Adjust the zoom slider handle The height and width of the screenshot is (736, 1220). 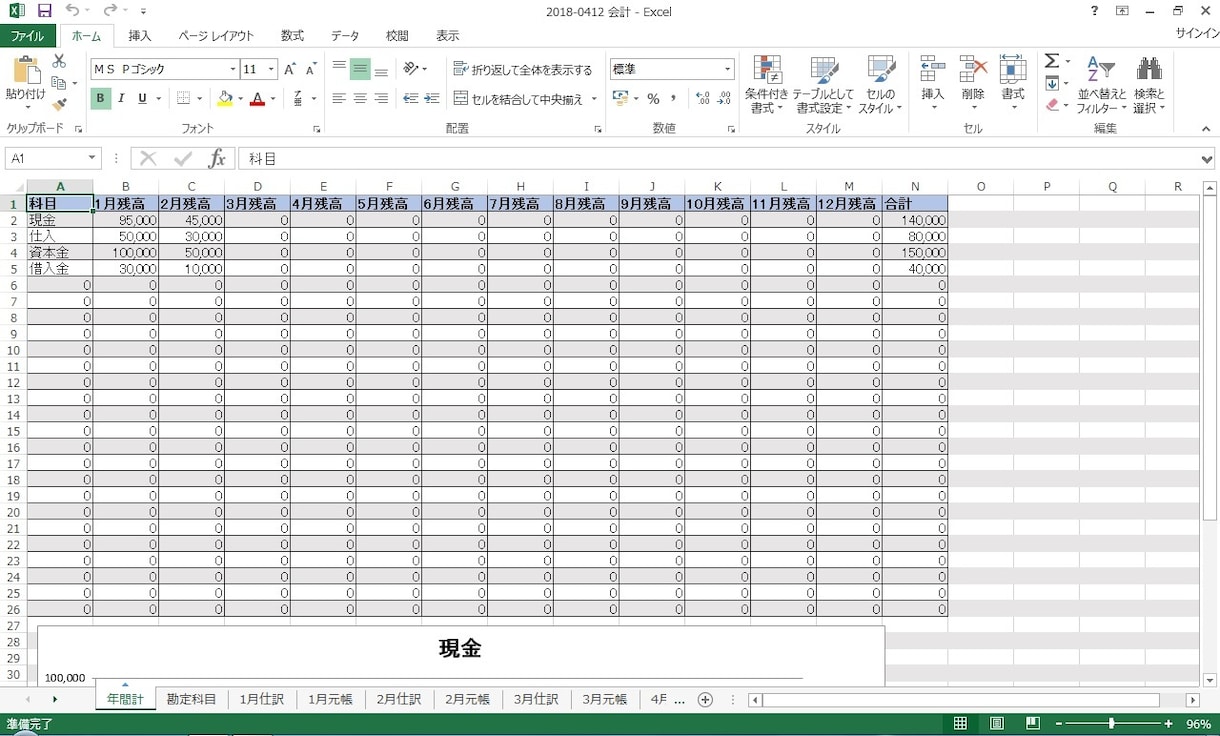1111,723
